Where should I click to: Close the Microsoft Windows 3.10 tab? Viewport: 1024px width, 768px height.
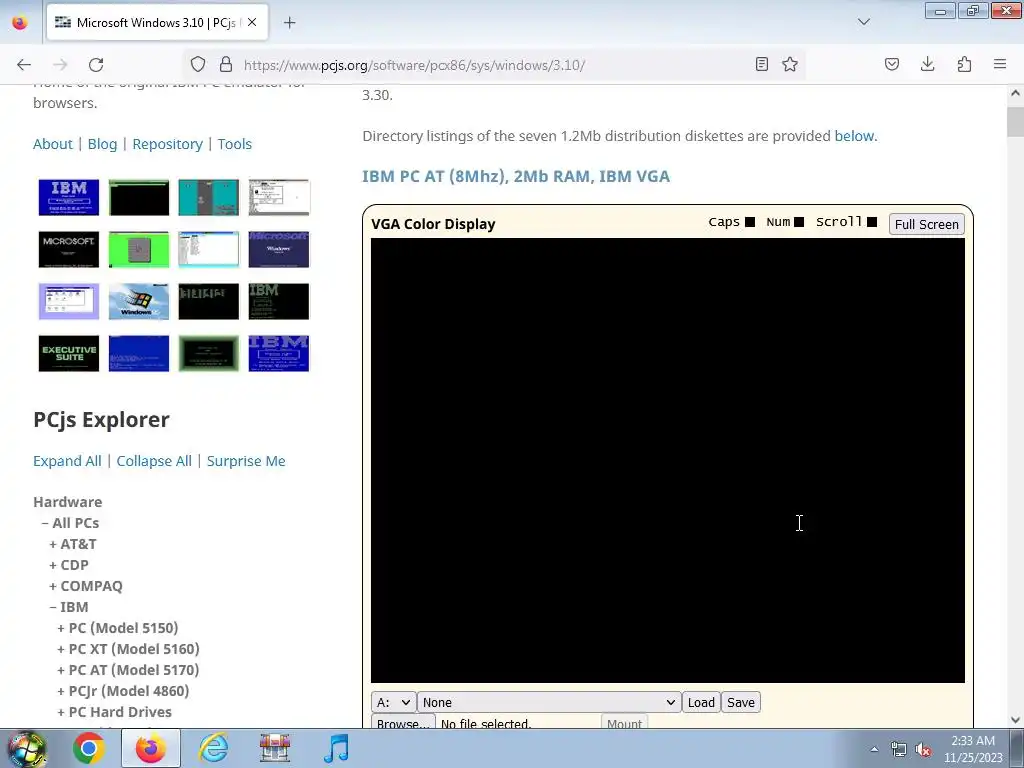252,22
